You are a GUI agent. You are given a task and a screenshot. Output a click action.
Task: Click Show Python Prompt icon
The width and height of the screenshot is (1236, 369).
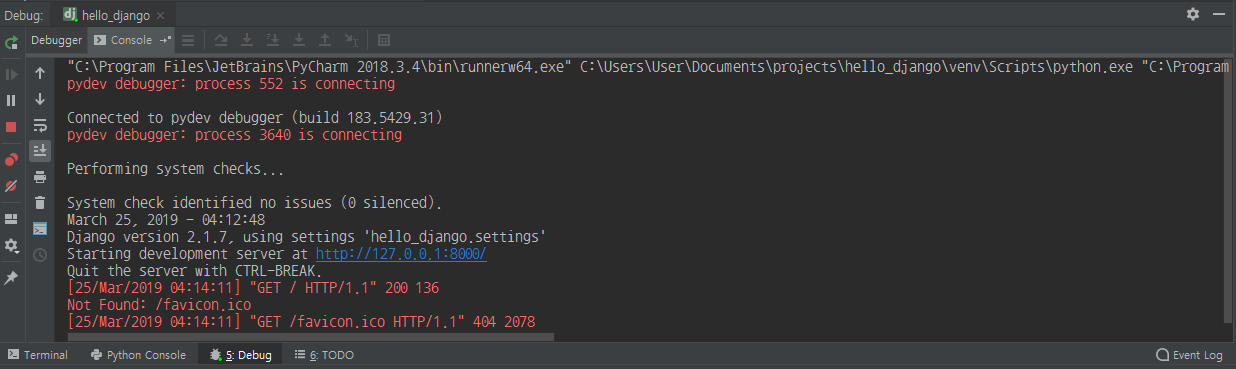[x=40, y=229]
